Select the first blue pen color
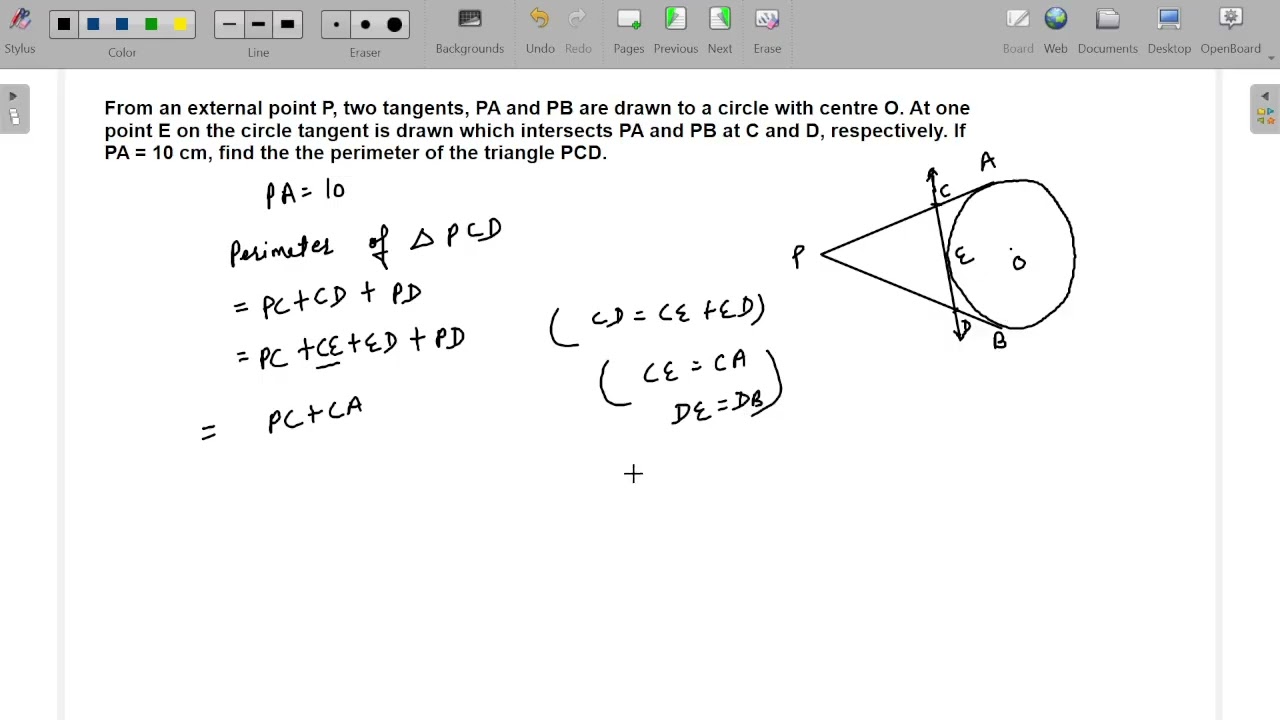Screen dimensions: 1280x720 [93, 24]
